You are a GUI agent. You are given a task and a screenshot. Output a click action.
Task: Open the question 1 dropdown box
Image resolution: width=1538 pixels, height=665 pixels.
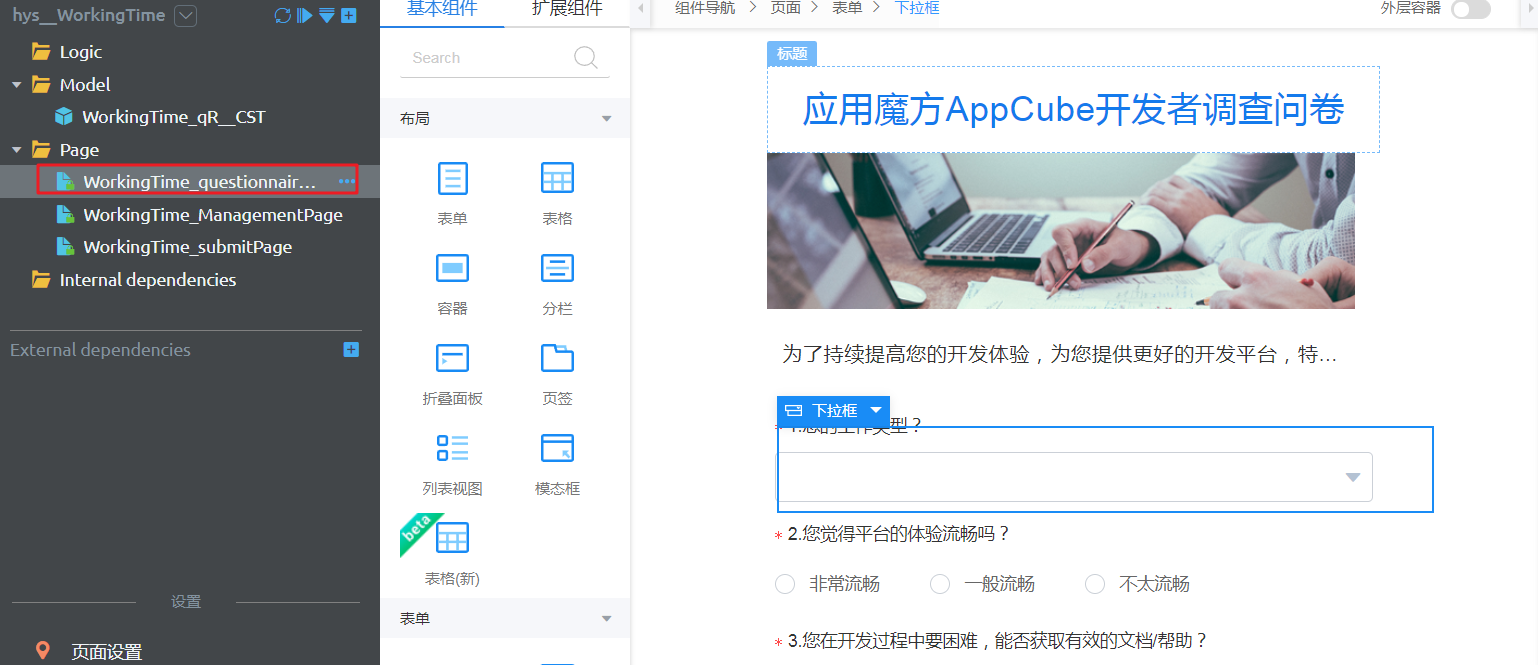point(1075,477)
